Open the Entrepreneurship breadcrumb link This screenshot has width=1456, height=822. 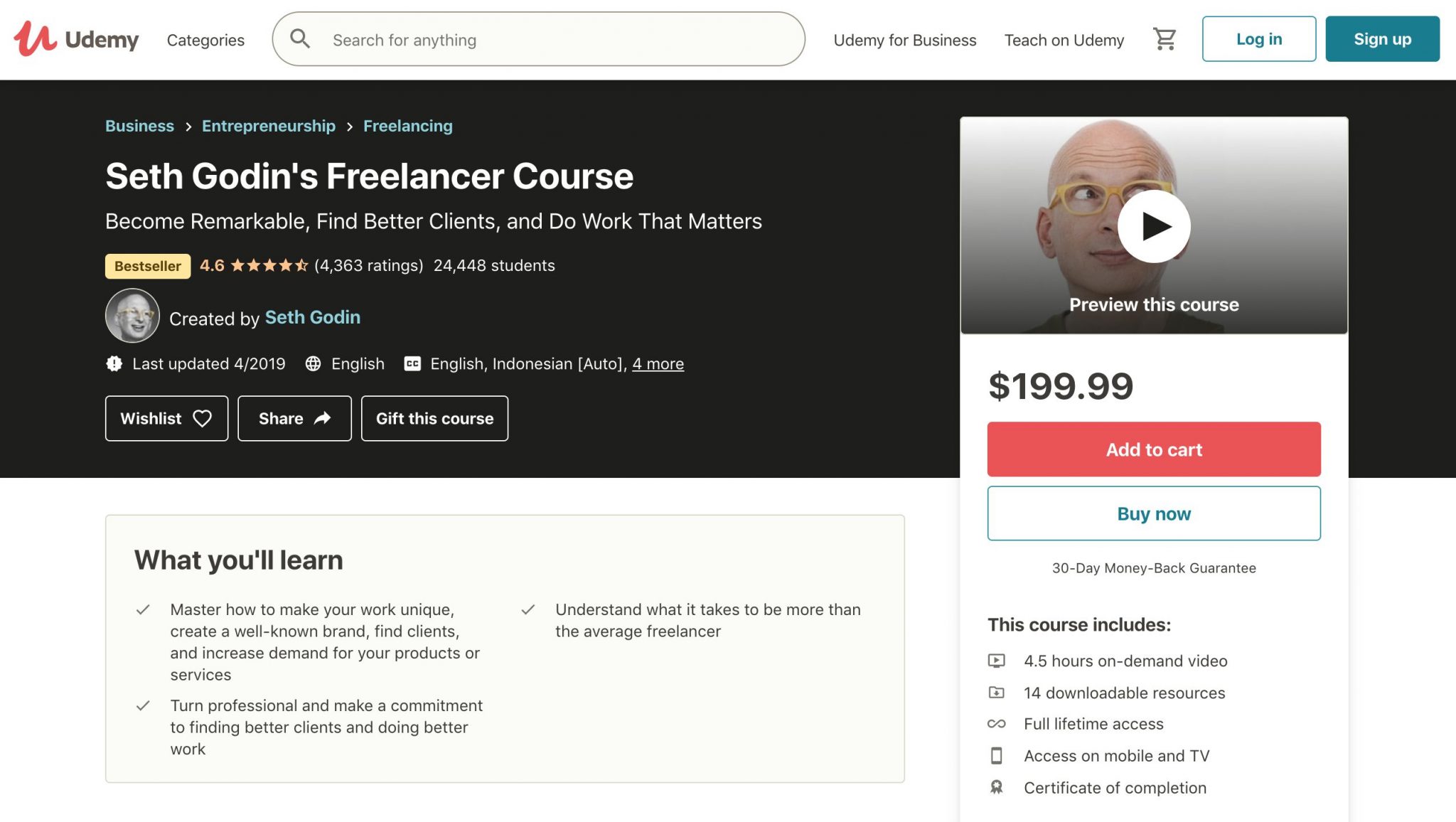(269, 126)
